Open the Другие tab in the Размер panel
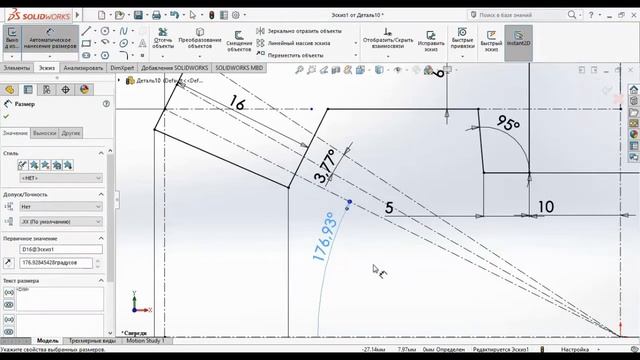The image size is (640, 360). [71, 133]
